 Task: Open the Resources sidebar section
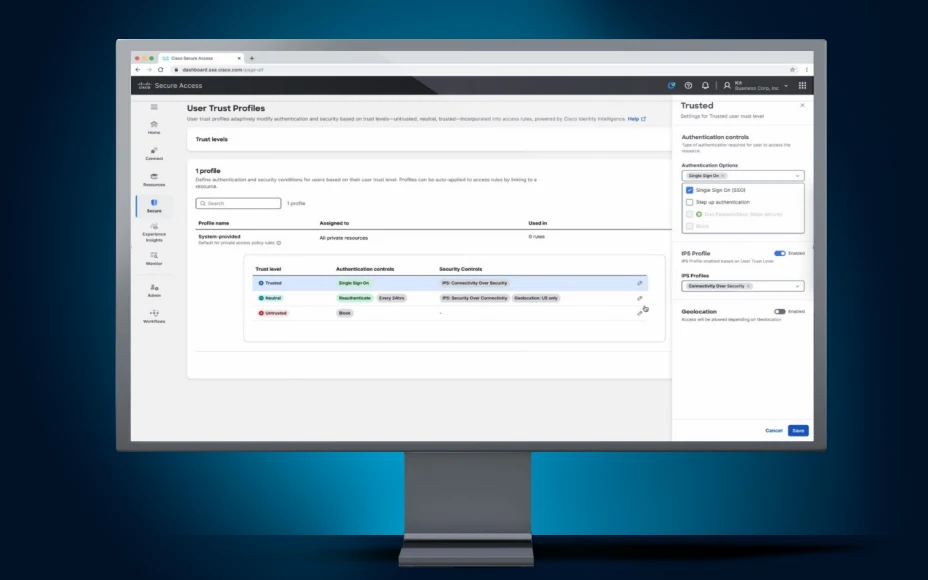click(154, 179)
